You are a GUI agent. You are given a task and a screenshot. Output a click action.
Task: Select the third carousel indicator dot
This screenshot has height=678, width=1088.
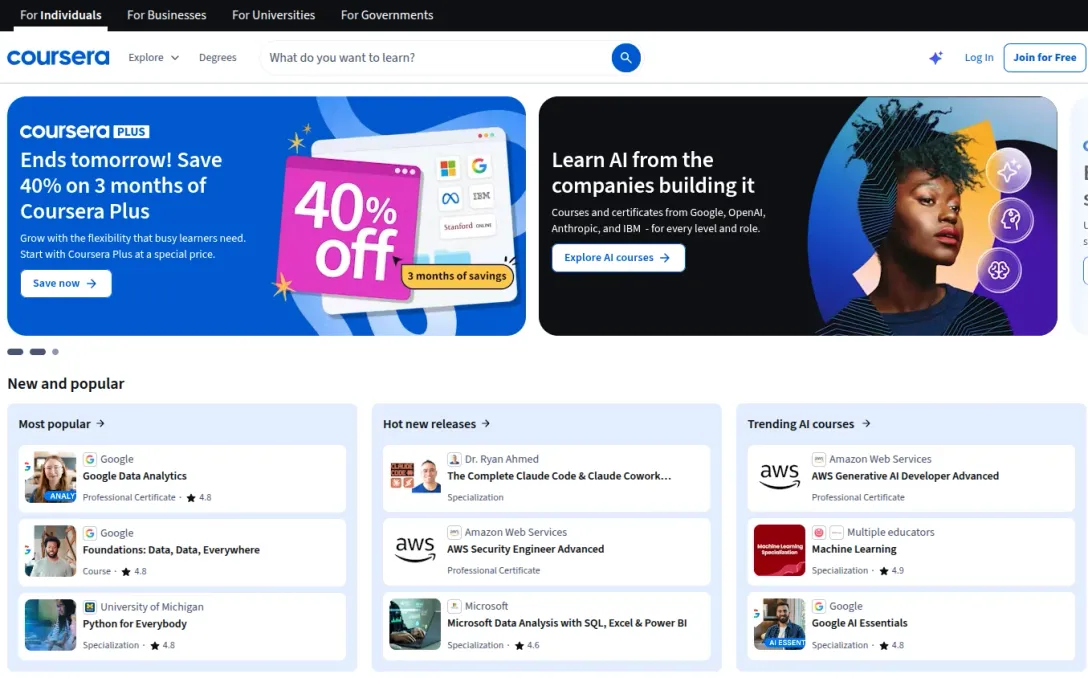tap(56, 352)
